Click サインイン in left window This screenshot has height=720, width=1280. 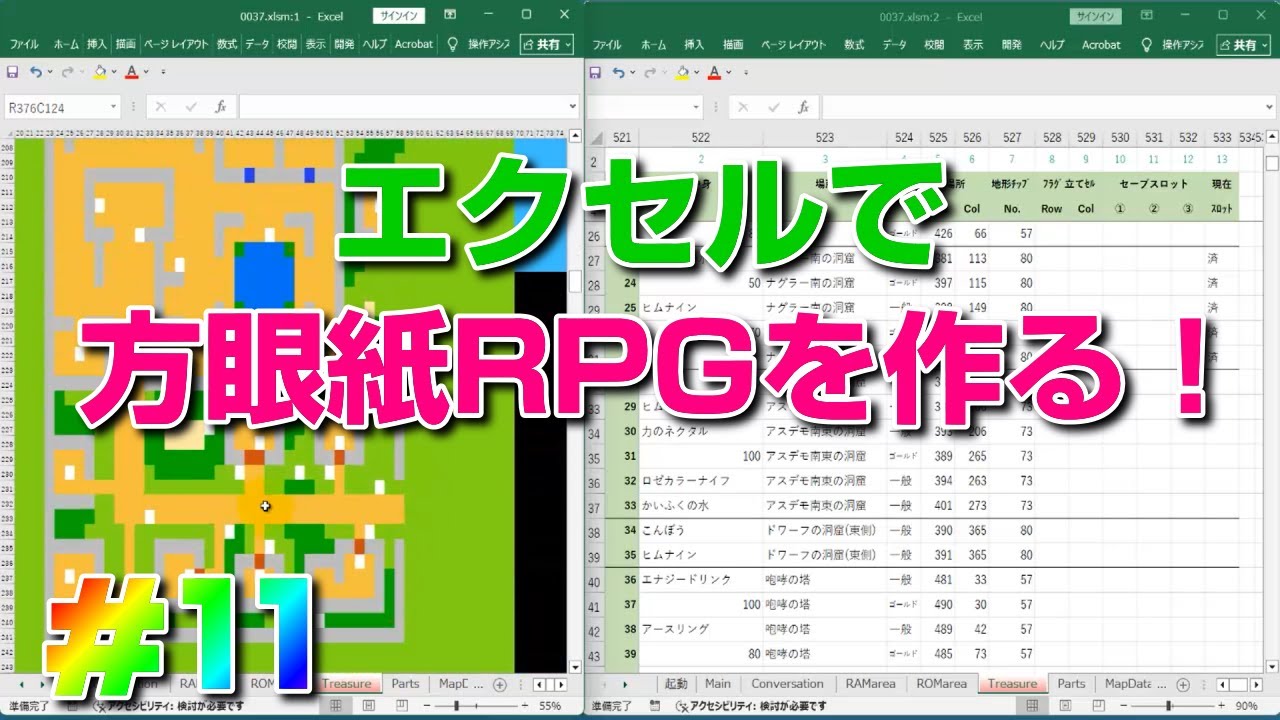coord(400,16)
